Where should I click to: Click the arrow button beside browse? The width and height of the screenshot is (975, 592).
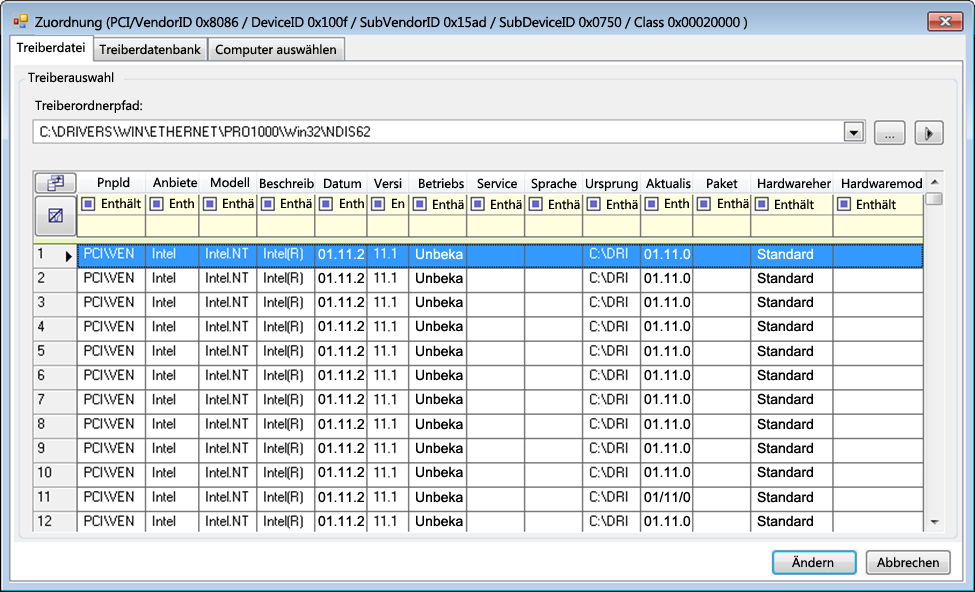tap(929, 132)
